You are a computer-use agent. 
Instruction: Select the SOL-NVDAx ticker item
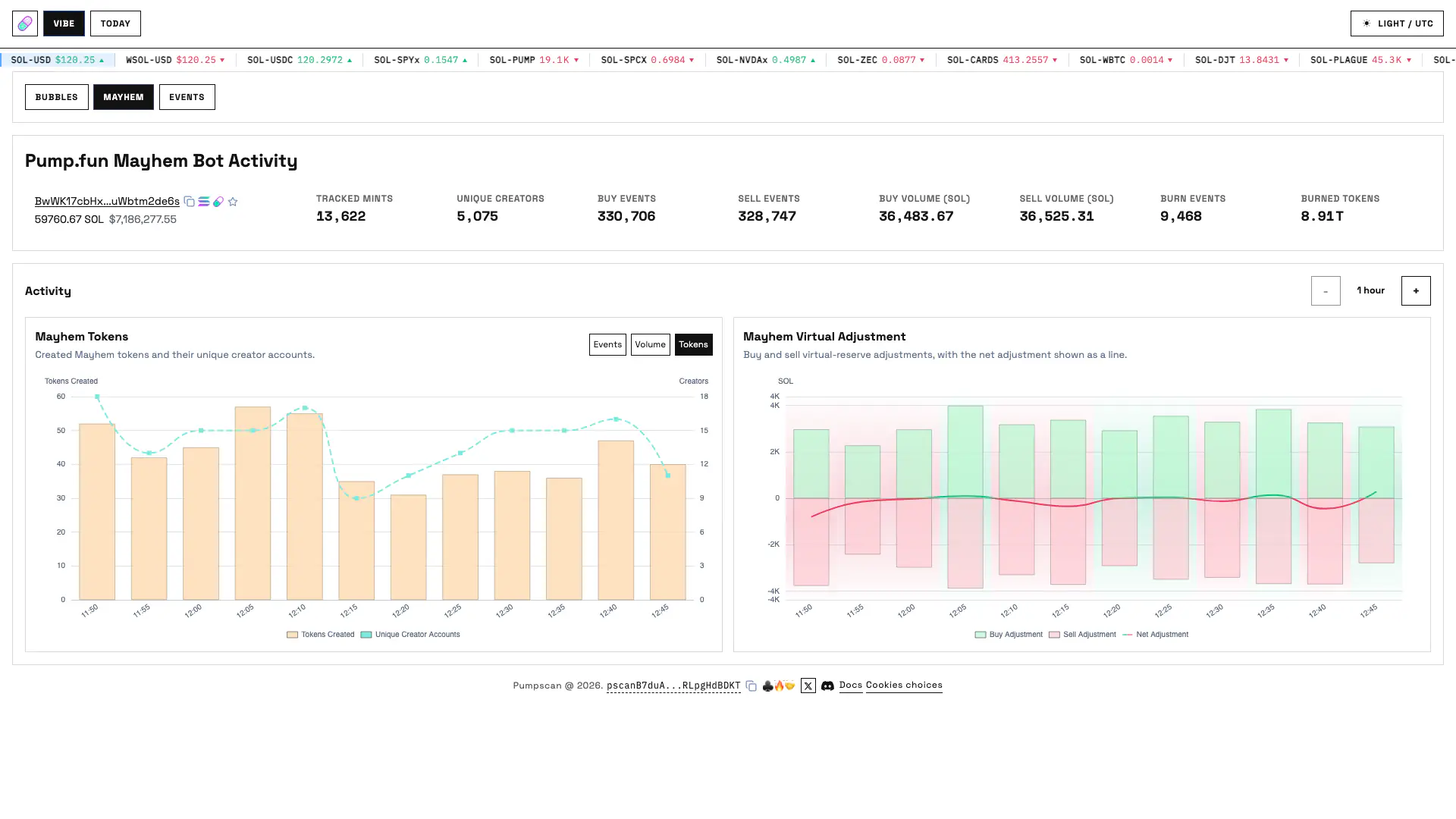click(x=766, y=60)
